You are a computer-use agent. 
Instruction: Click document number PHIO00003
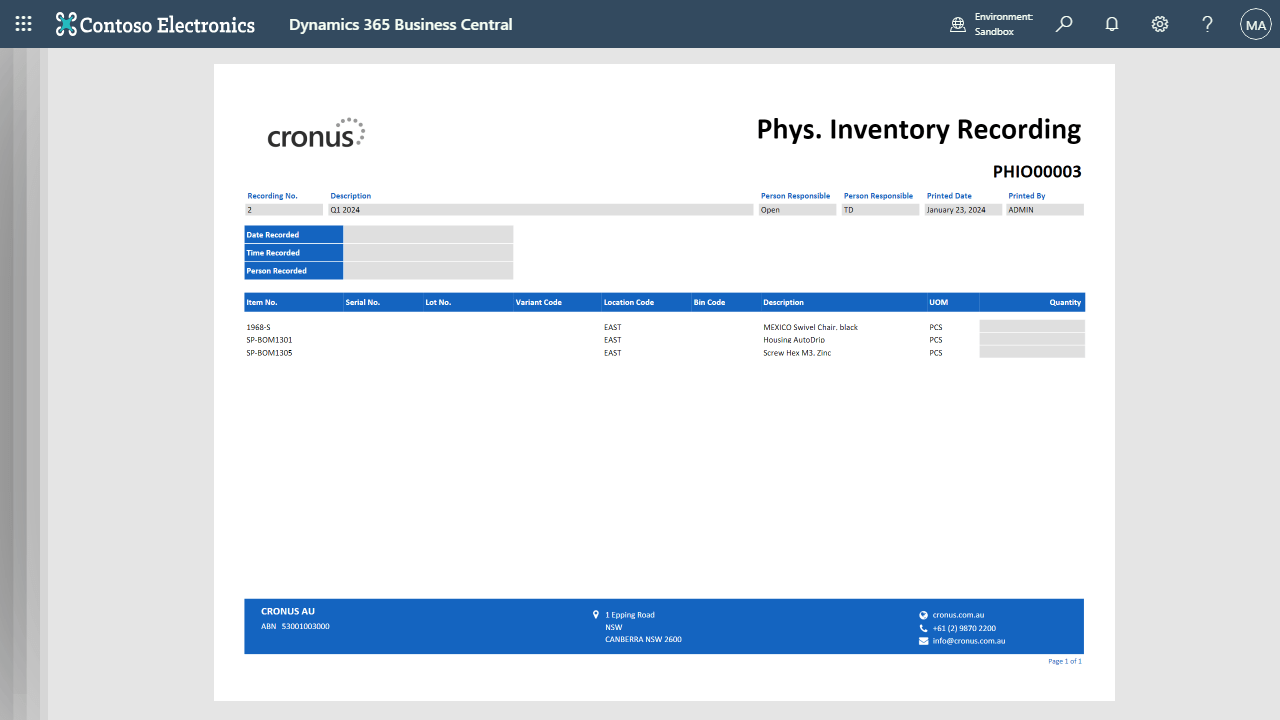pyautogui.click(x=1037, y=172)
